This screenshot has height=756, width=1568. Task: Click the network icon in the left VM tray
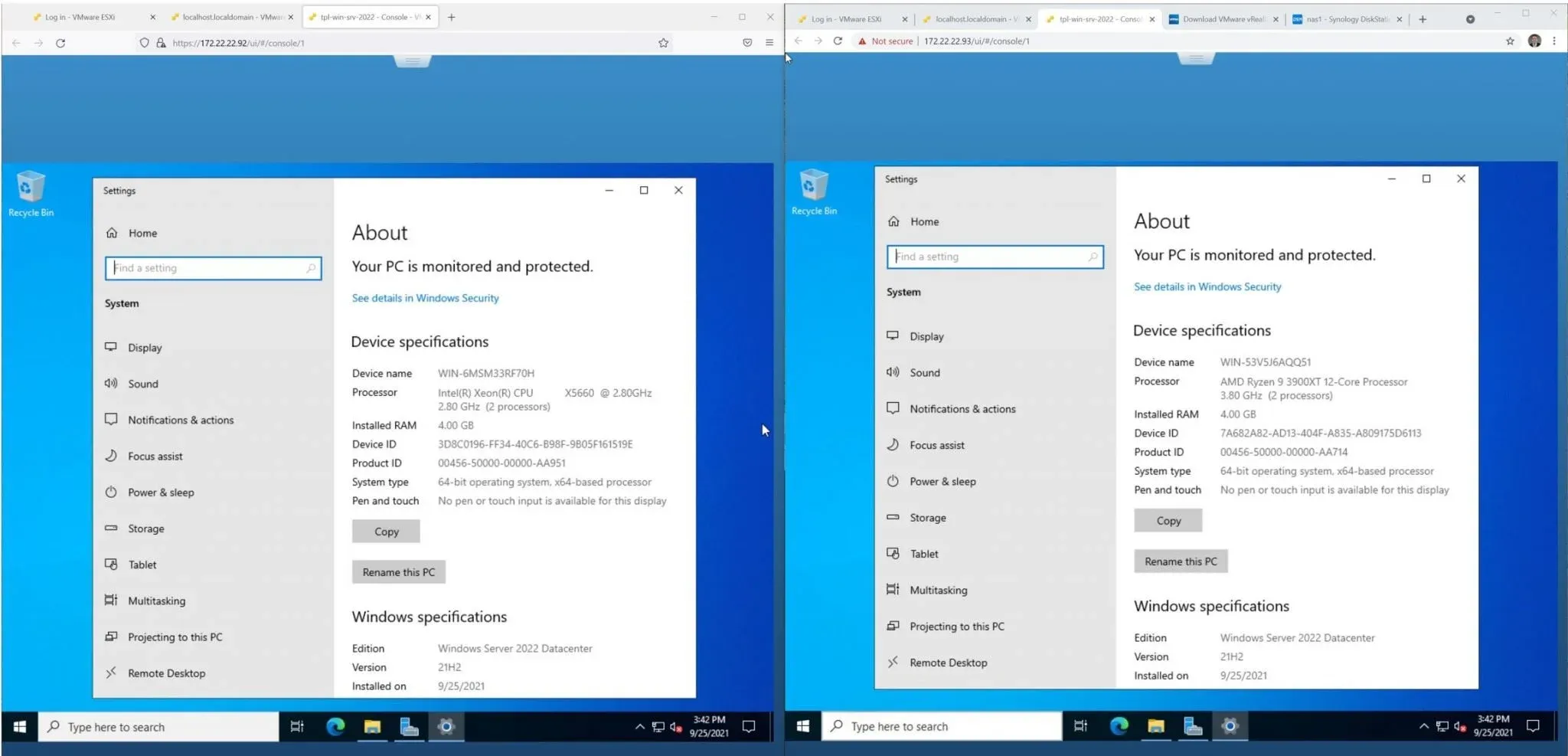(658, 727)
